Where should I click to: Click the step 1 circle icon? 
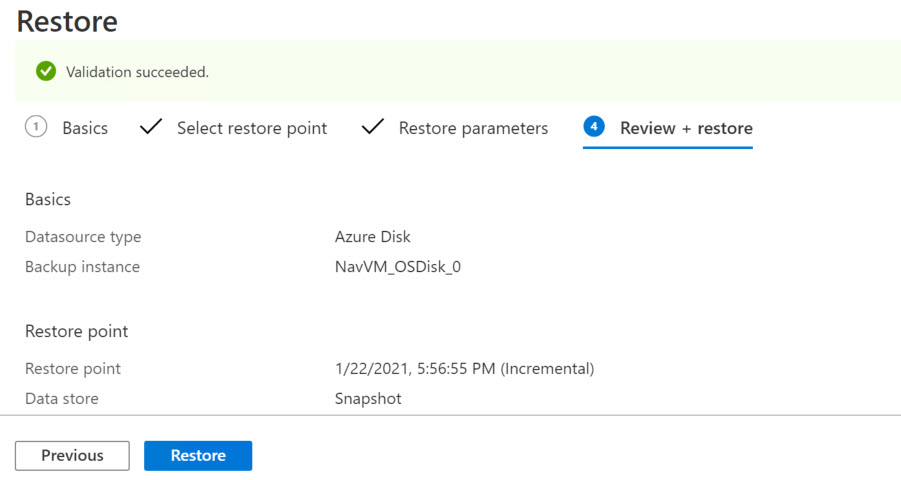[x=36, y=126]
